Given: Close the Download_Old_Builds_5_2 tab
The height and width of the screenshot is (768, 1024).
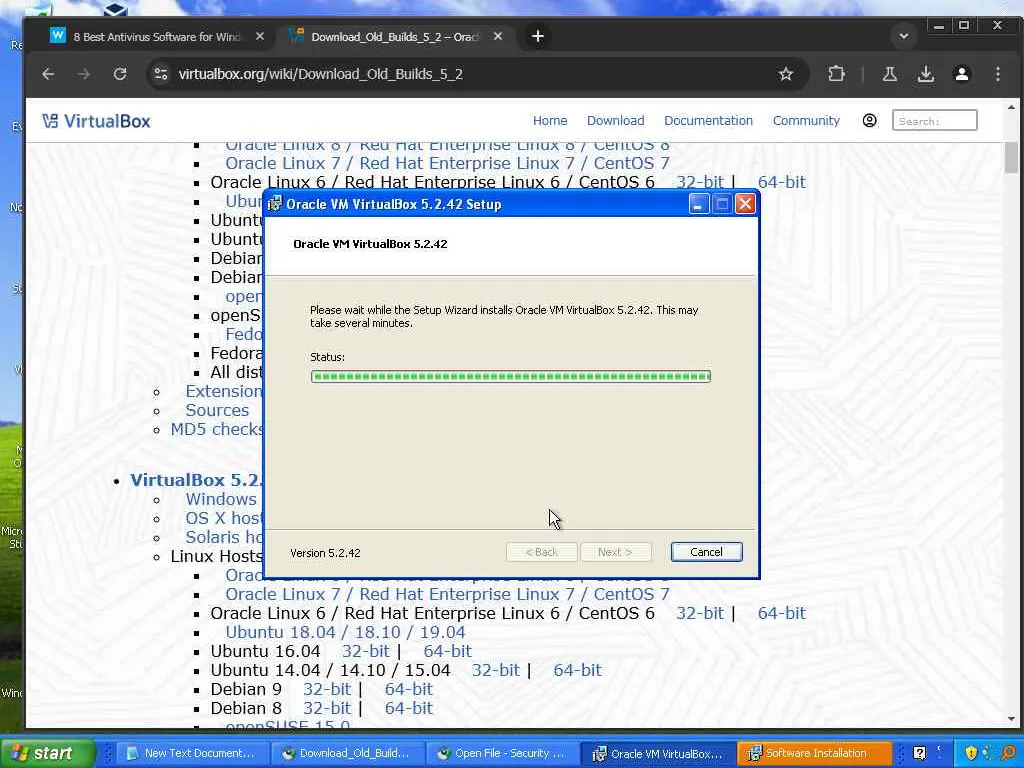Looking at the screenshot, I should click(498, 37).
